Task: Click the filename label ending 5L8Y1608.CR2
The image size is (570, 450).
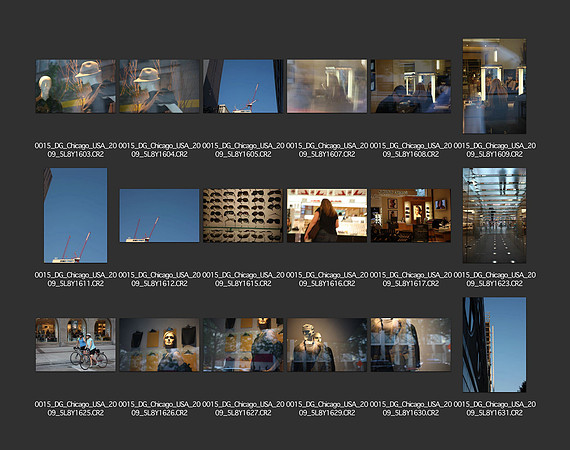Action: [x=411, y=150]
